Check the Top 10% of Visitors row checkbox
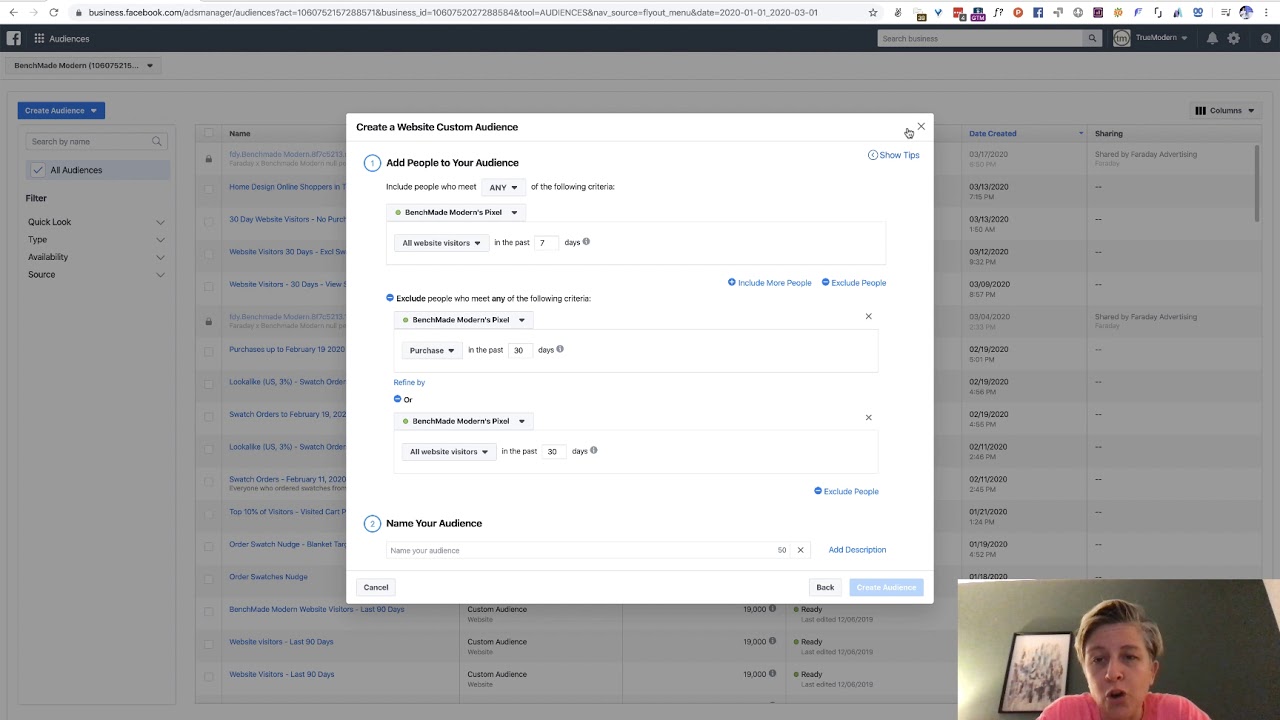The width and height of the screenshot is (1280, 720). click(208, 512)
